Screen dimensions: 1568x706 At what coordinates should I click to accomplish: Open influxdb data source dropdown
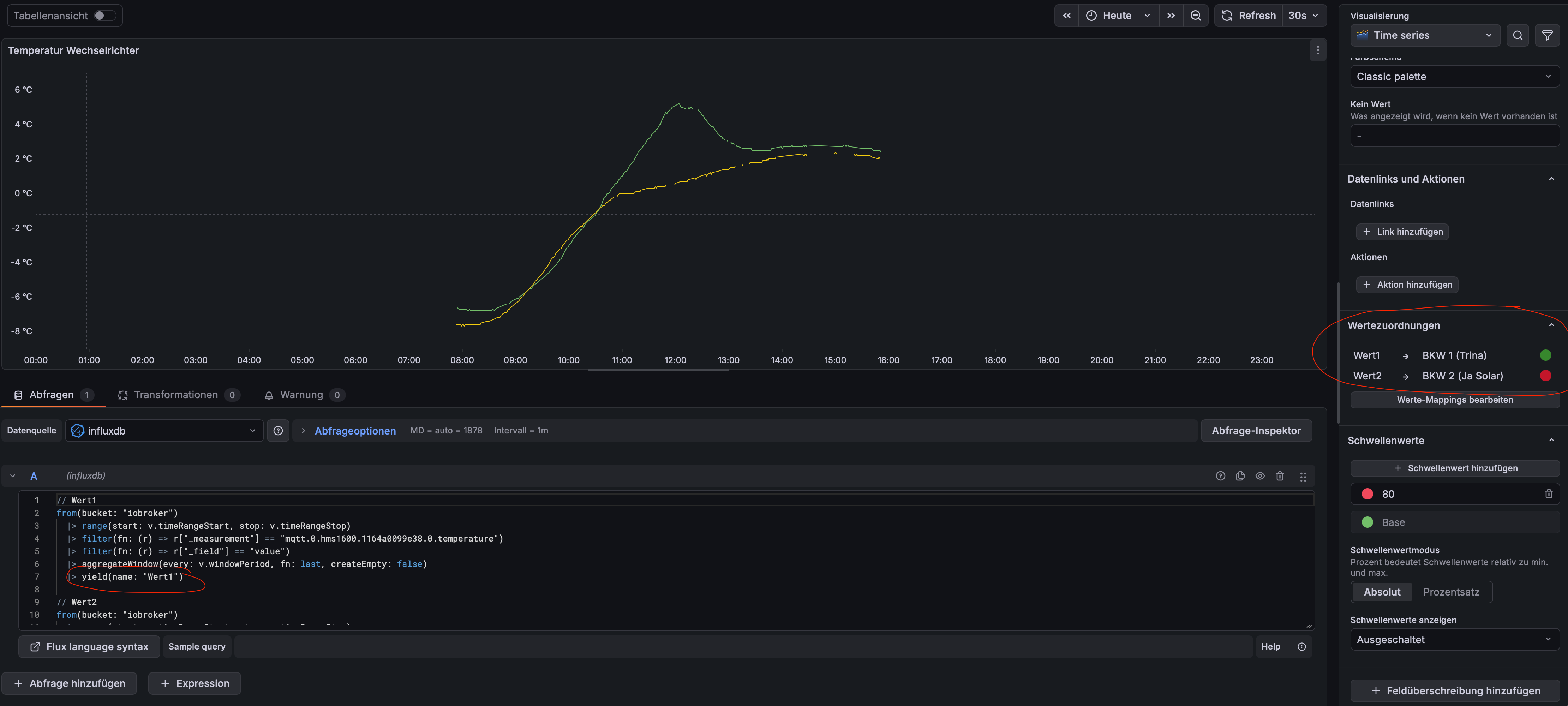[x=164, y=430]
